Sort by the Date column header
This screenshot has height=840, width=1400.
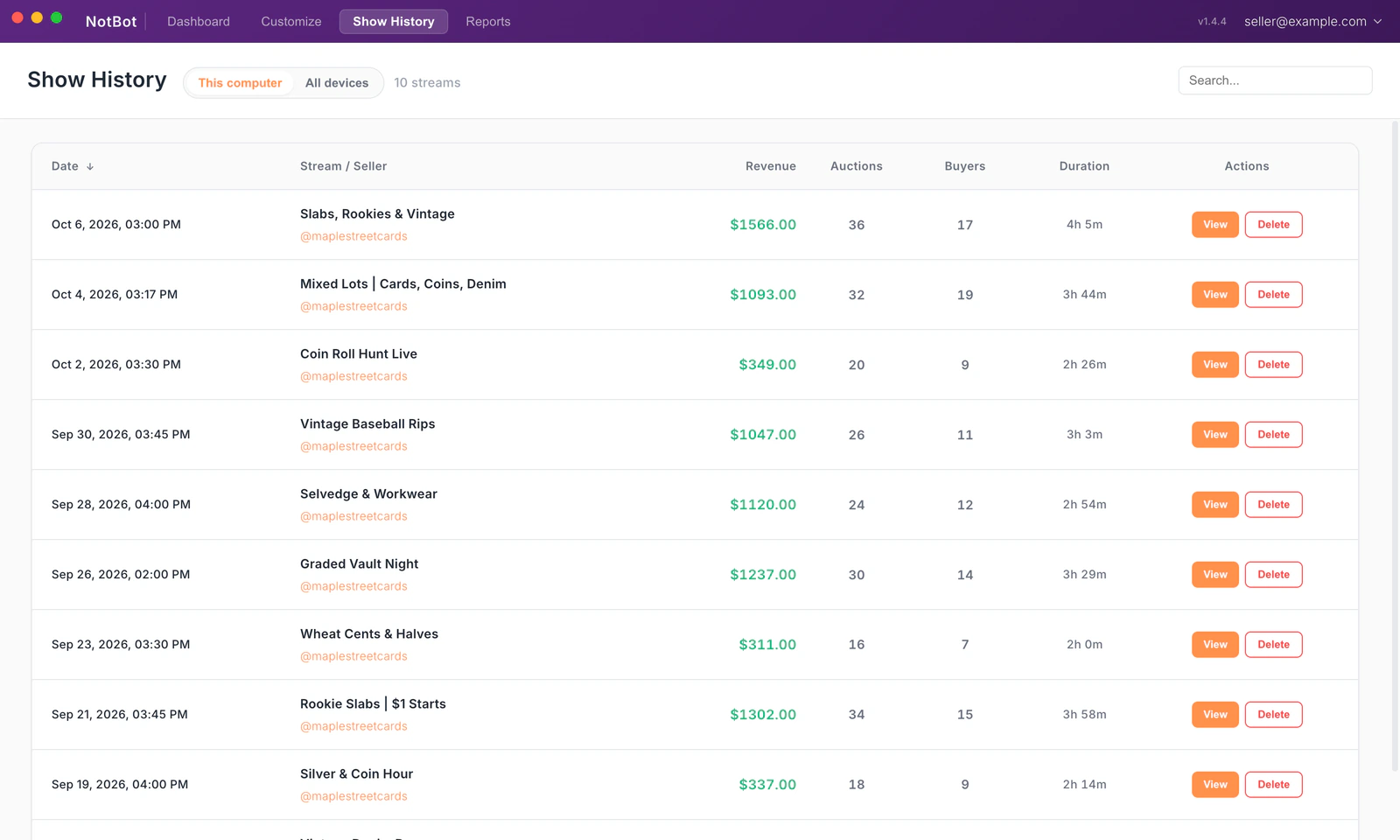pos(73,166)
